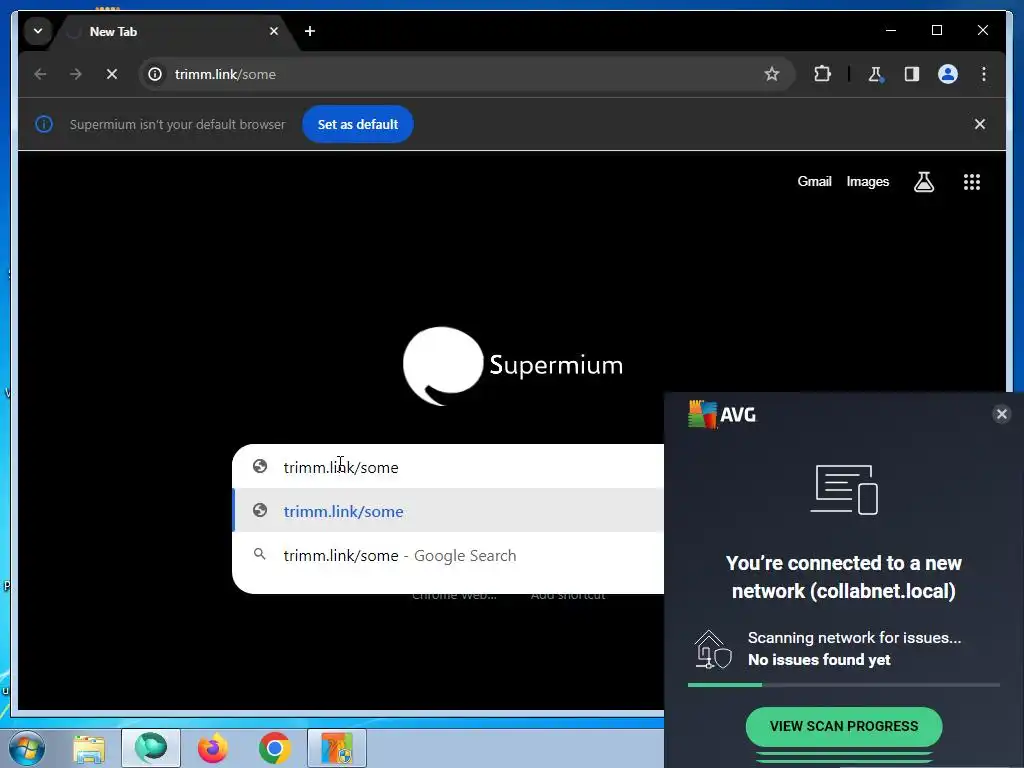Click the magnifier icon of search suggestion
Screen dimensions: 1024x768
(x=260, y=554)
